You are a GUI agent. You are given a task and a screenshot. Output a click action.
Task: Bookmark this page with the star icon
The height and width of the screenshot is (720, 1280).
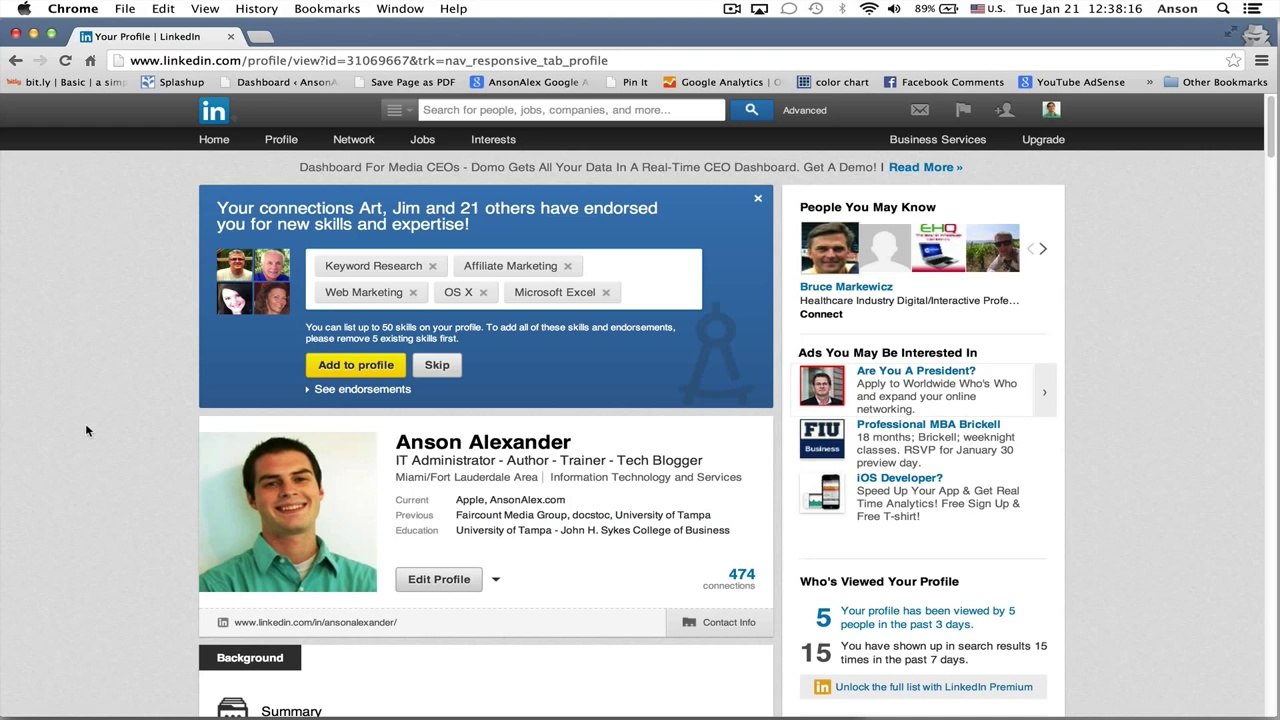coord(1233,60)
